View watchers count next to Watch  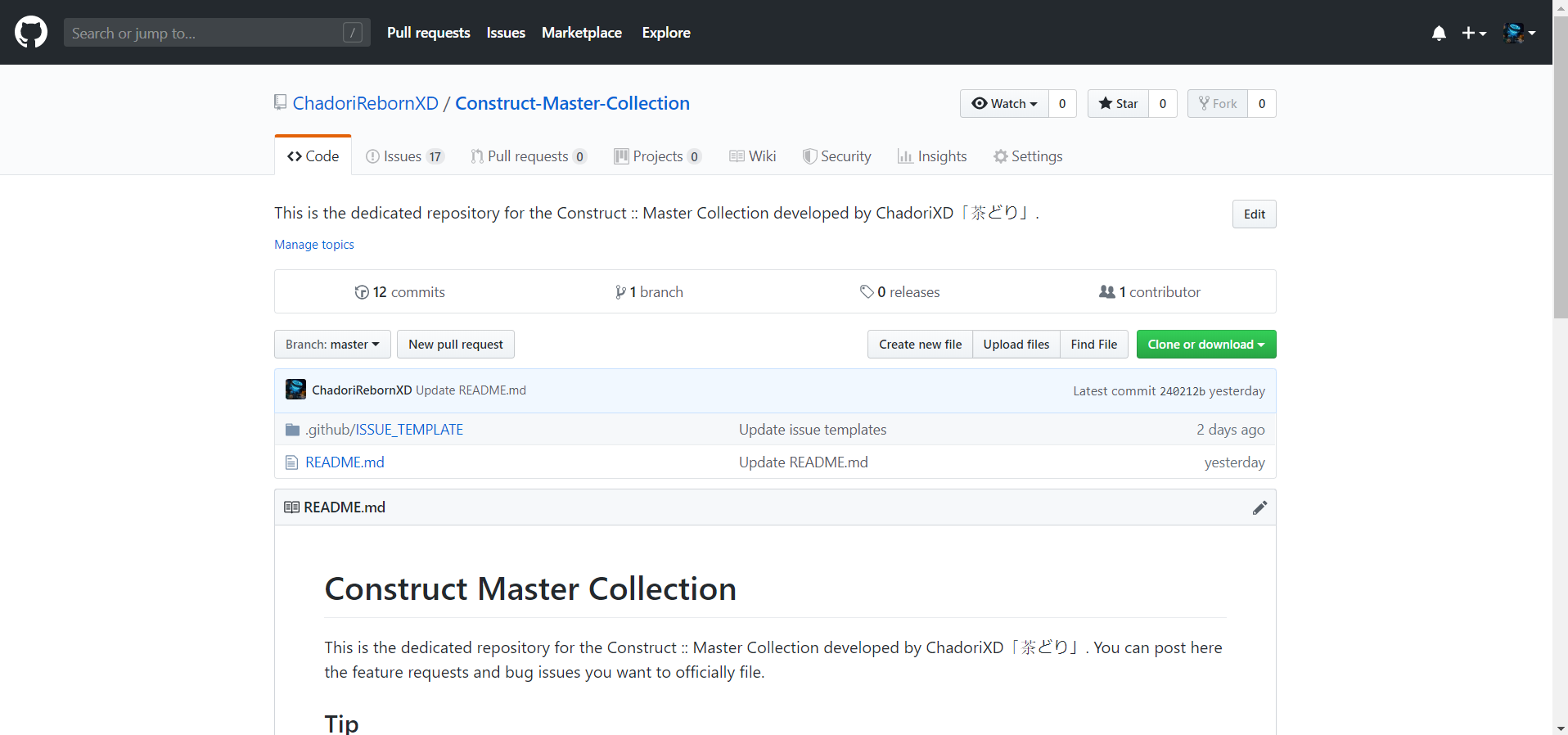[1062, 103]
